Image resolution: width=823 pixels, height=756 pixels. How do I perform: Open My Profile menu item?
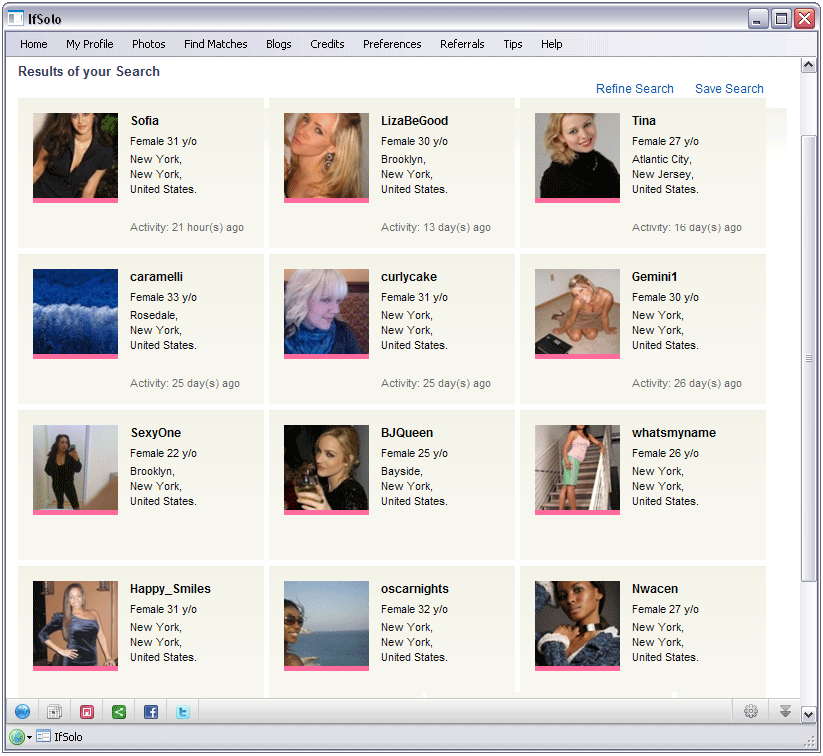(x=90, y=44)
